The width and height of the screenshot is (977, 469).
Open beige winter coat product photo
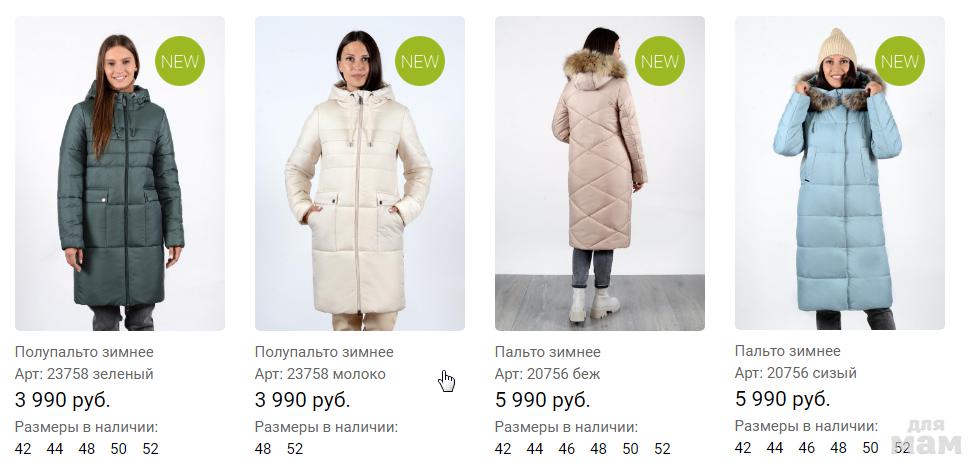coord(599,173)
